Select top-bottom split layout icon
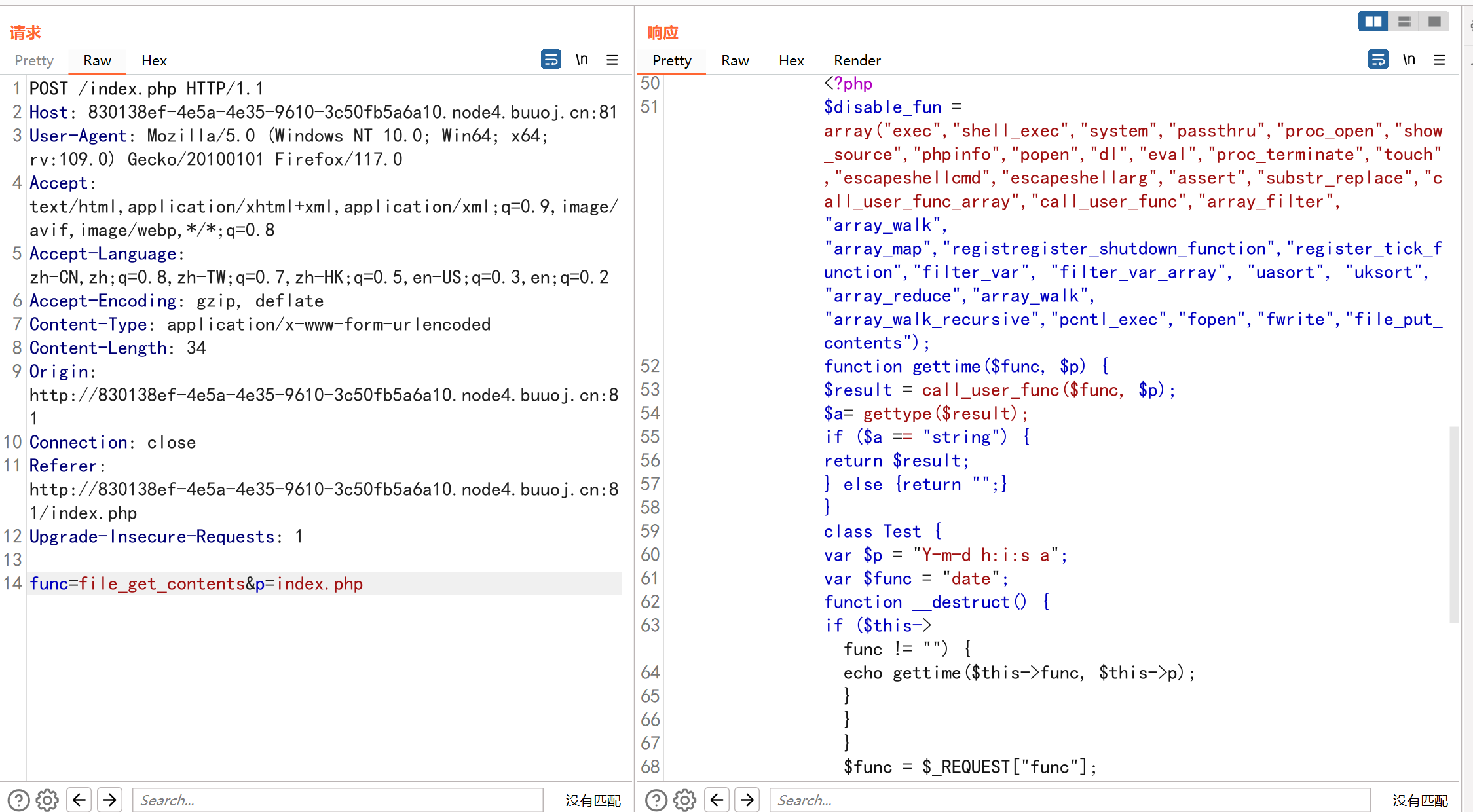The height and width of the screenshot is (812, 1473). click(1404, 22)
